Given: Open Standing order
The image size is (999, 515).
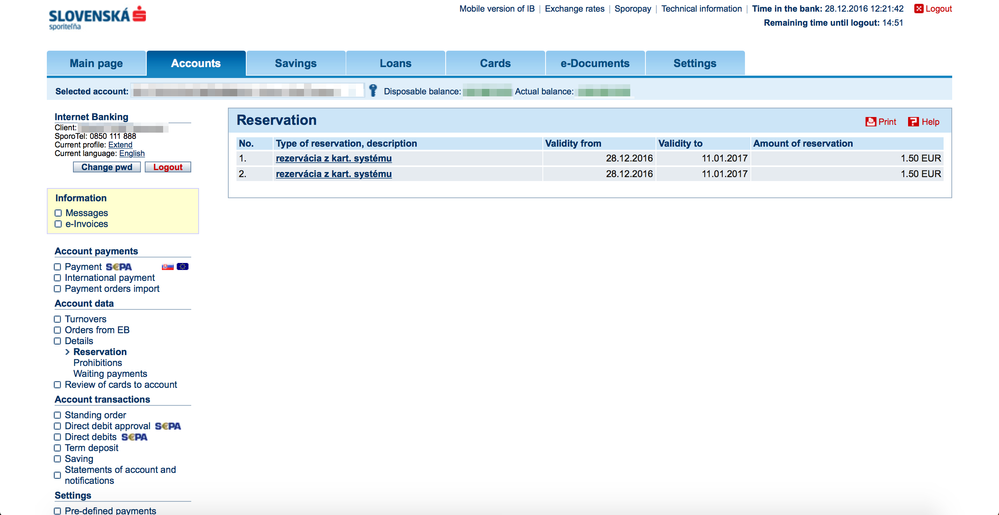Looking at the screenshot, I should (96, 415).
